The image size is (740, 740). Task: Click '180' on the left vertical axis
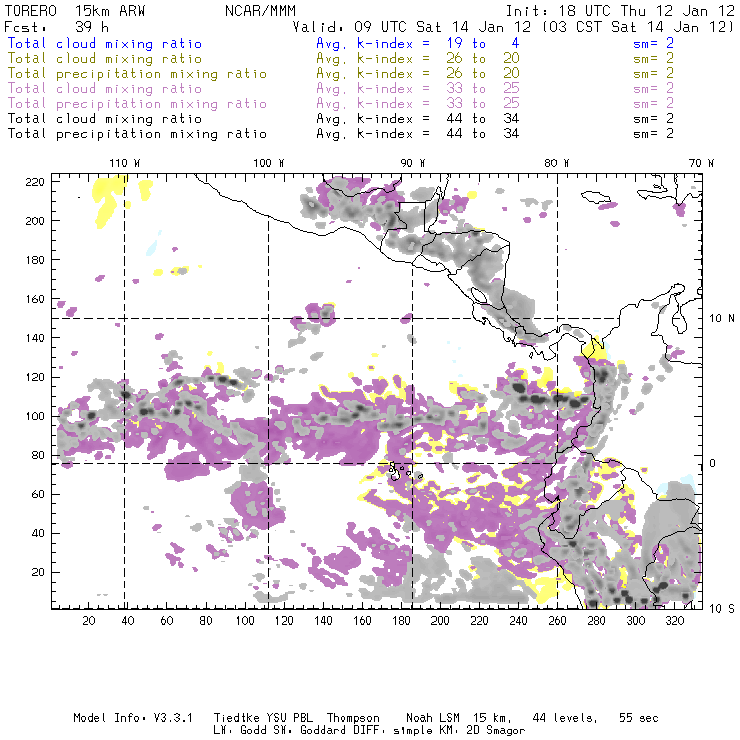(35, 260)
